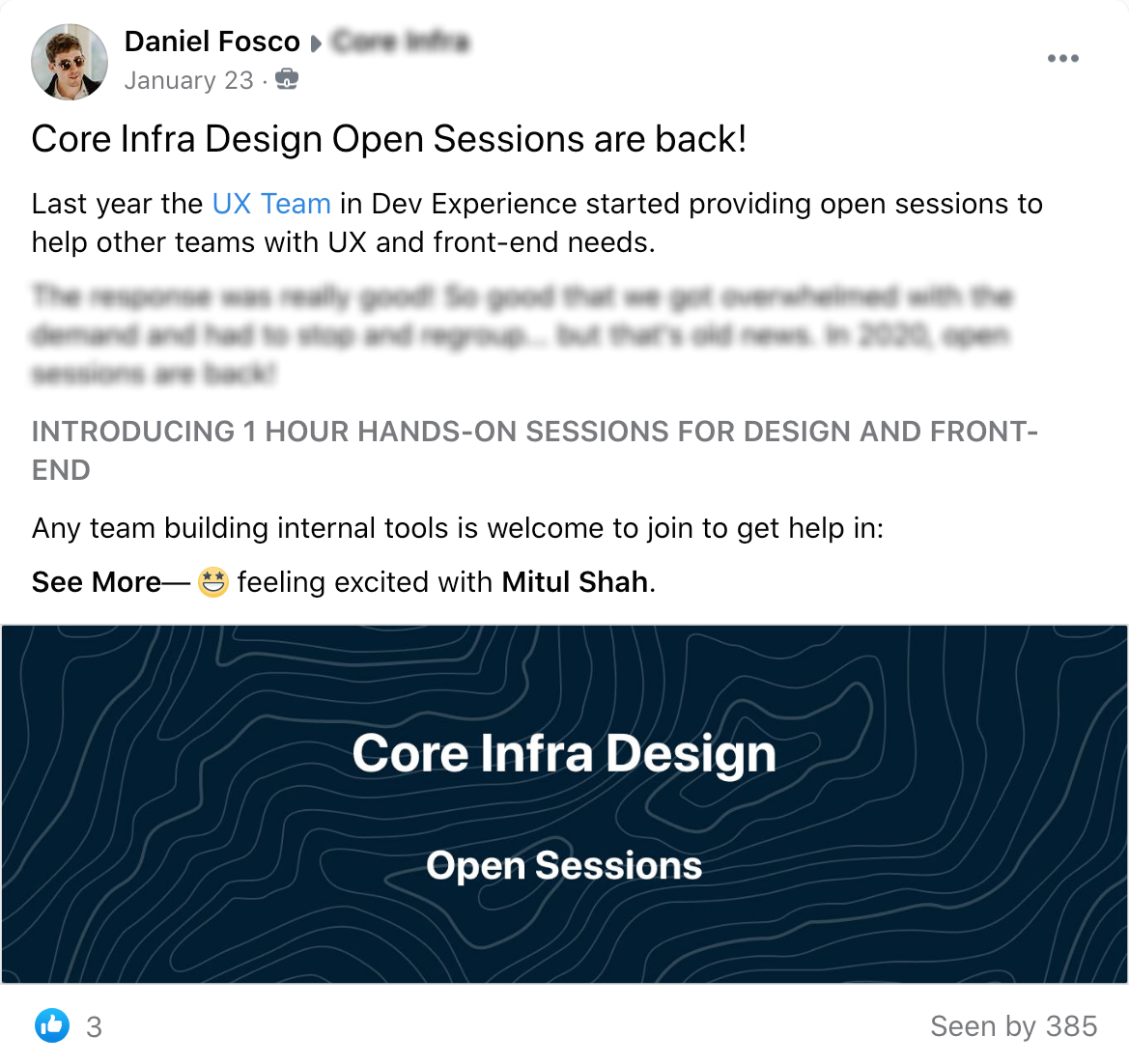Open the post options menu (three dots)
The height and width of the screenshot is (1064, 1129).
tap(1062, 58)
